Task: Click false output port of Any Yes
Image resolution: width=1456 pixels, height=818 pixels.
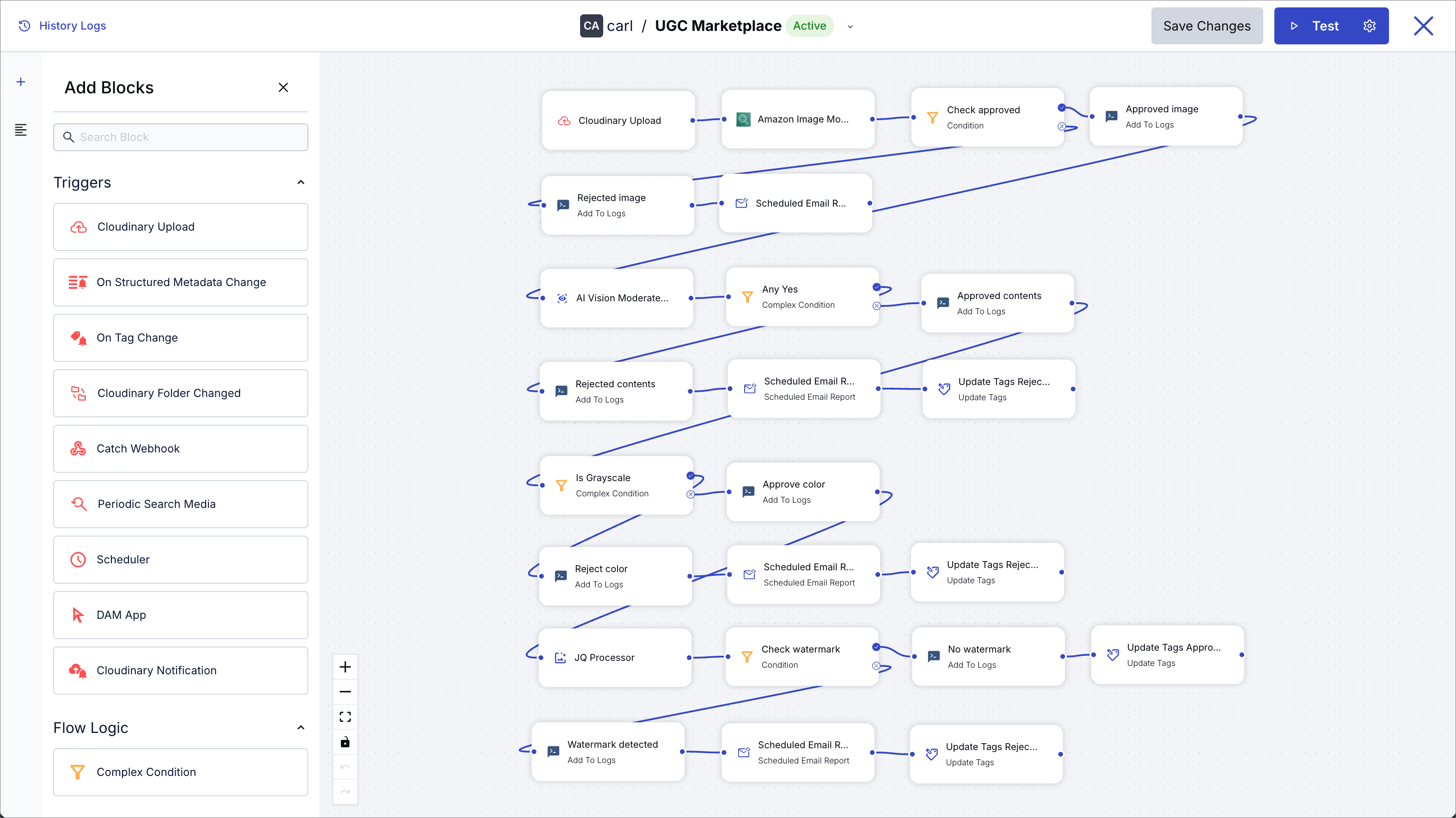Action: tap(877, 306)
